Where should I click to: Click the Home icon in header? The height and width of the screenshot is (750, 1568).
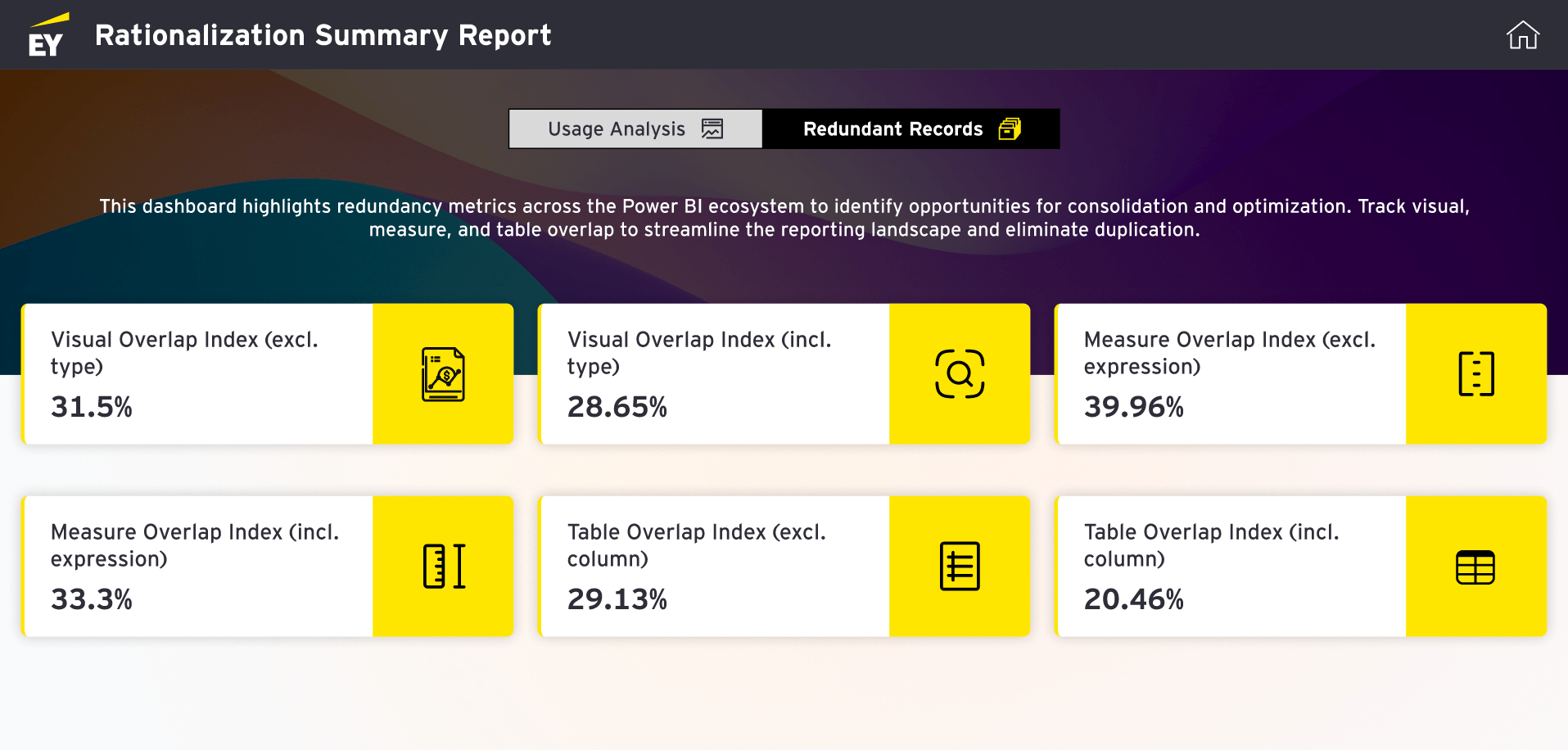click(1522, 35)
